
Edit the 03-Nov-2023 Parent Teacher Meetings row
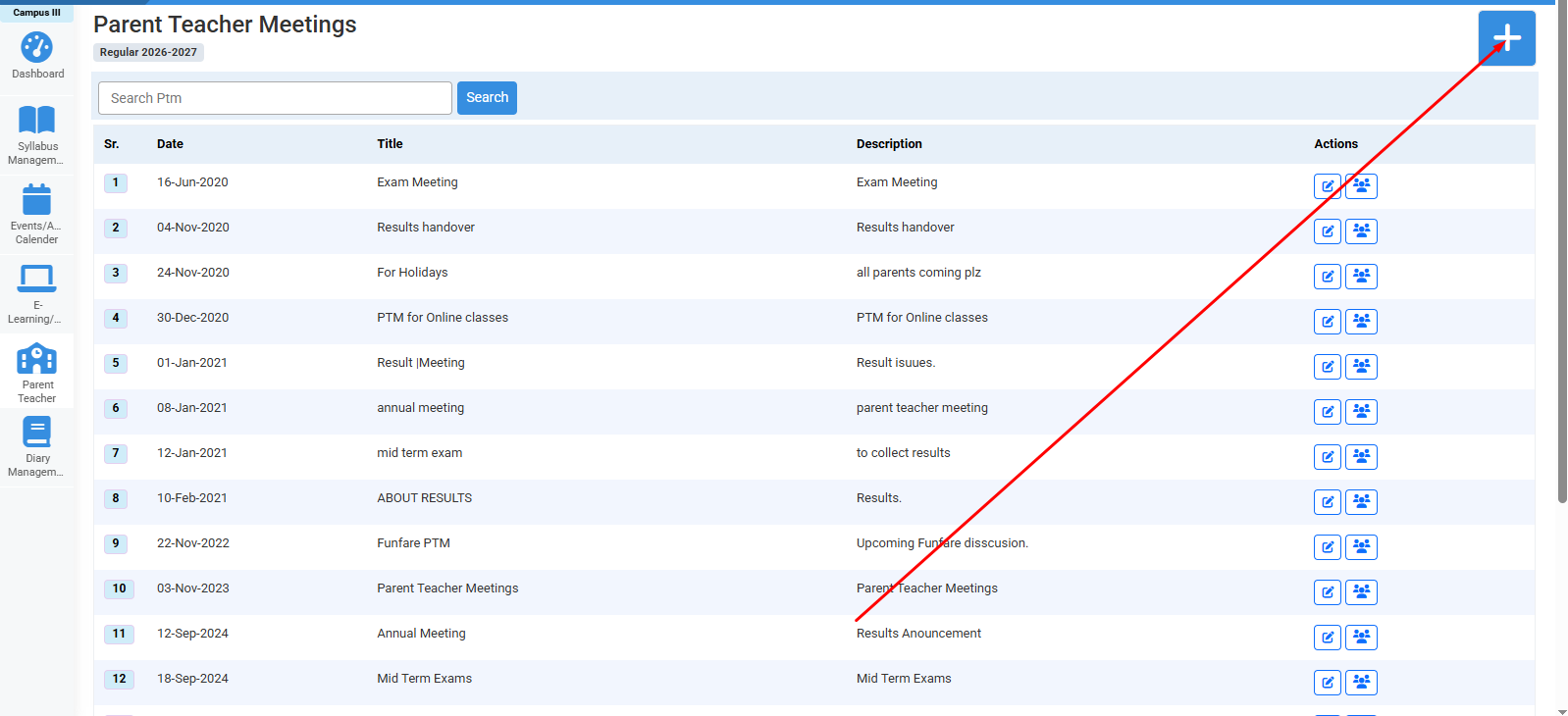coord(1327,592)
